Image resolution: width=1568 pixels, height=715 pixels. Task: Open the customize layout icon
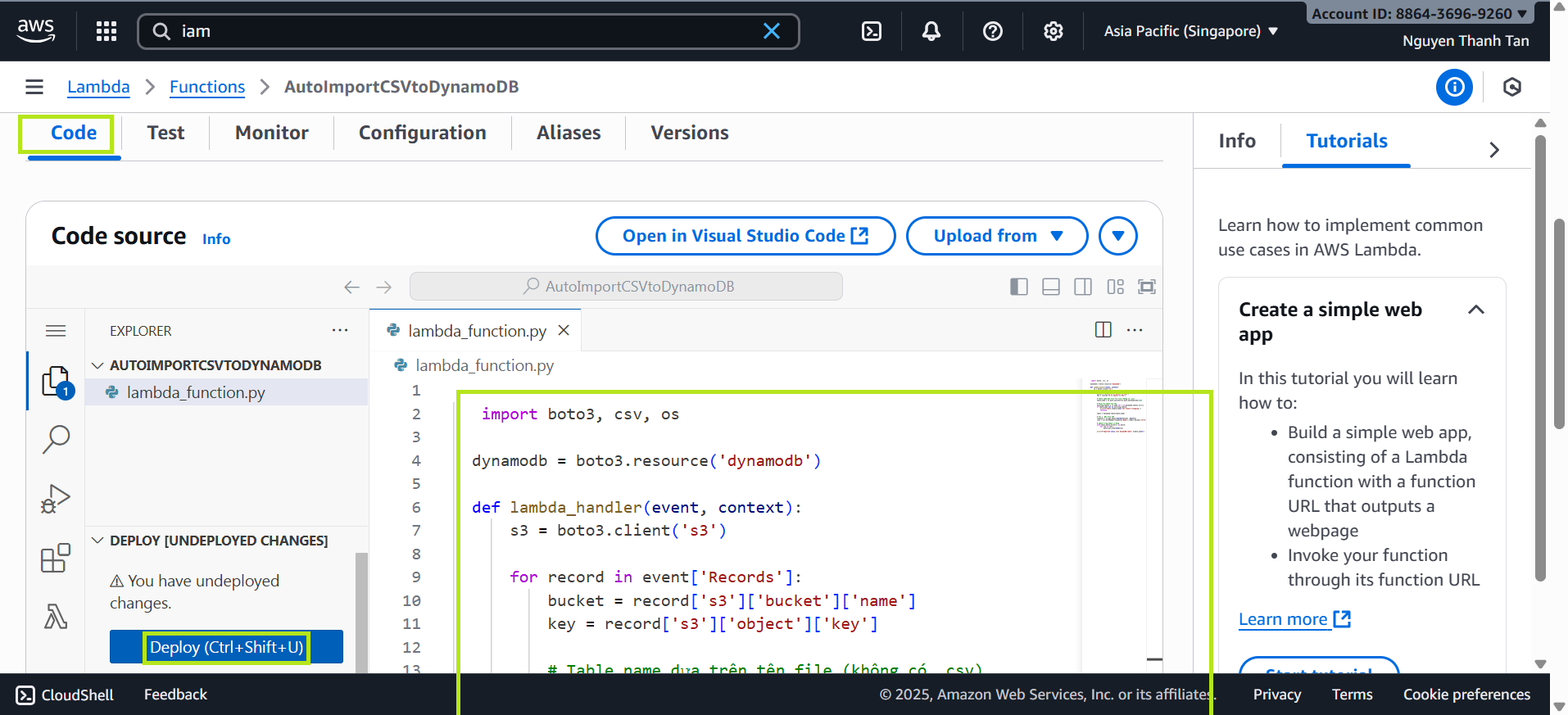tap(1115, 287)
